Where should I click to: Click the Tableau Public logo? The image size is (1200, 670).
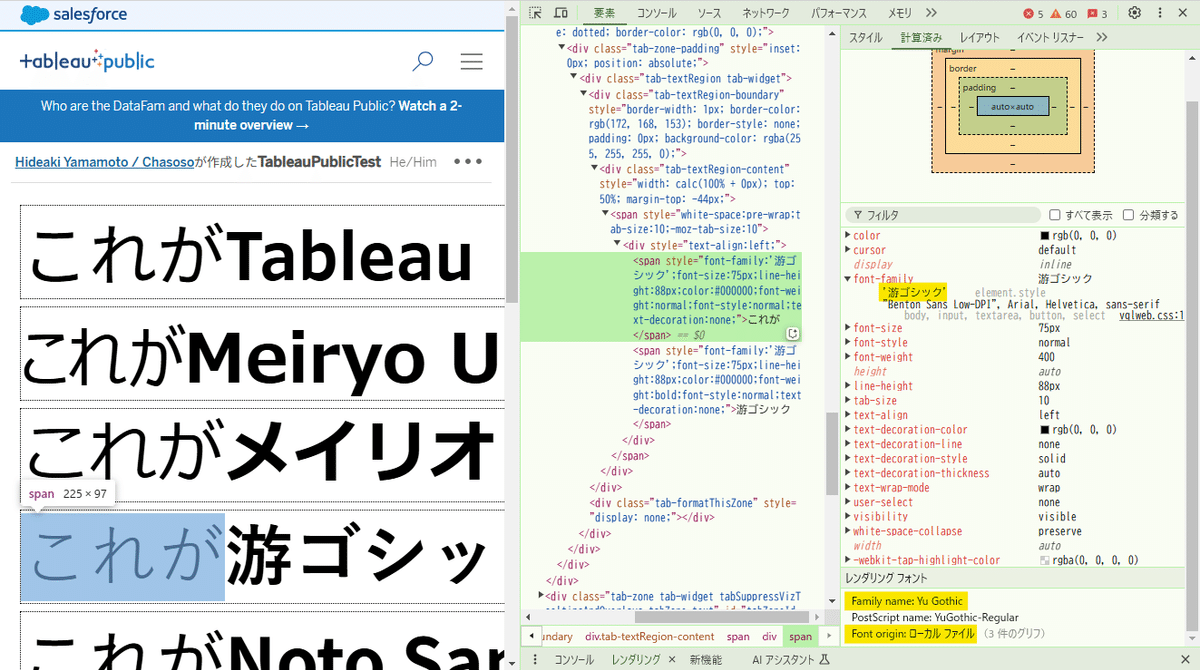[x=87, y=61]
